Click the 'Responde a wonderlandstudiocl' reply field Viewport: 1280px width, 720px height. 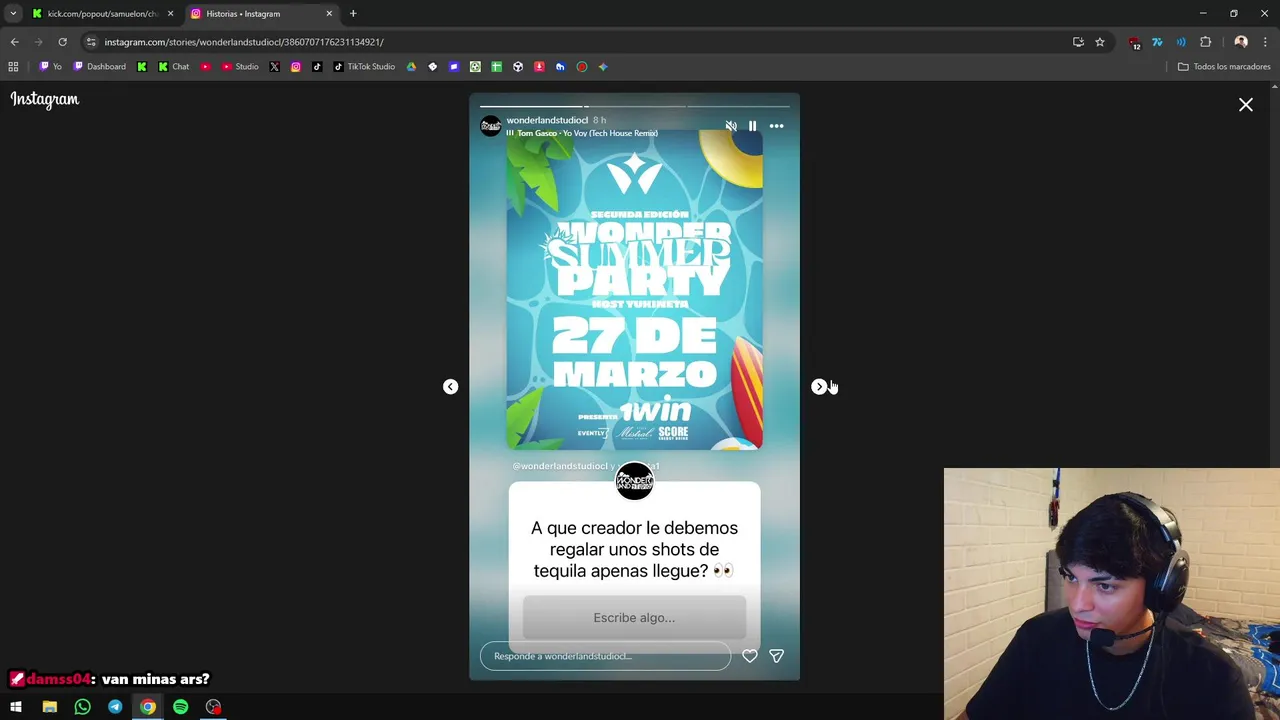[606, 656]
